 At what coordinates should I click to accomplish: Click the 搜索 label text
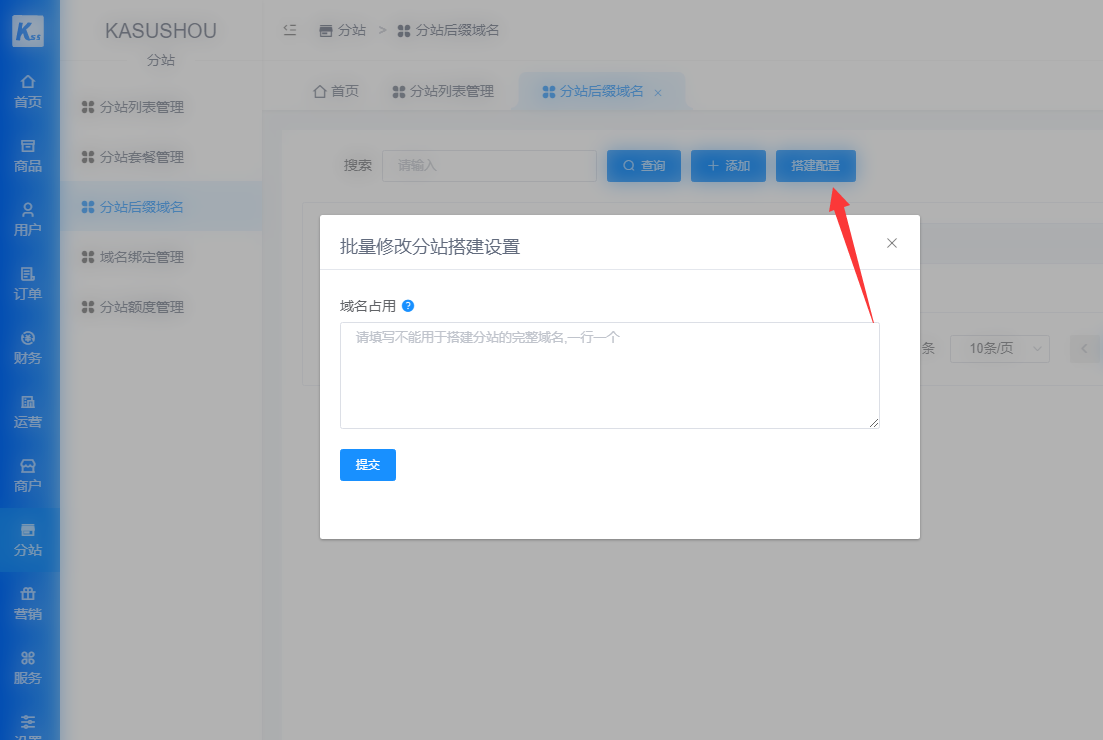[x=357, y=166]
